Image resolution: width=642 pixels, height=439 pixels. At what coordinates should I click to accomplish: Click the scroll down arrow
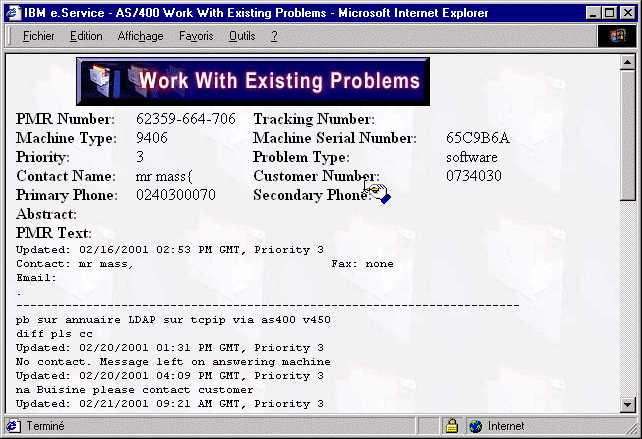[x=627, y=405]
